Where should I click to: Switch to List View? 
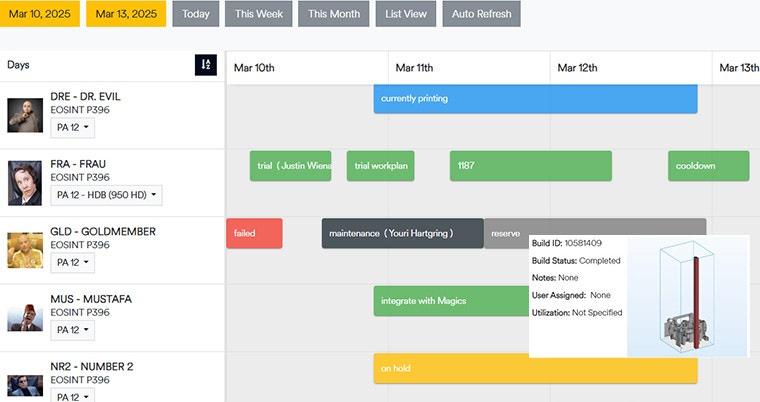point(406,14)
